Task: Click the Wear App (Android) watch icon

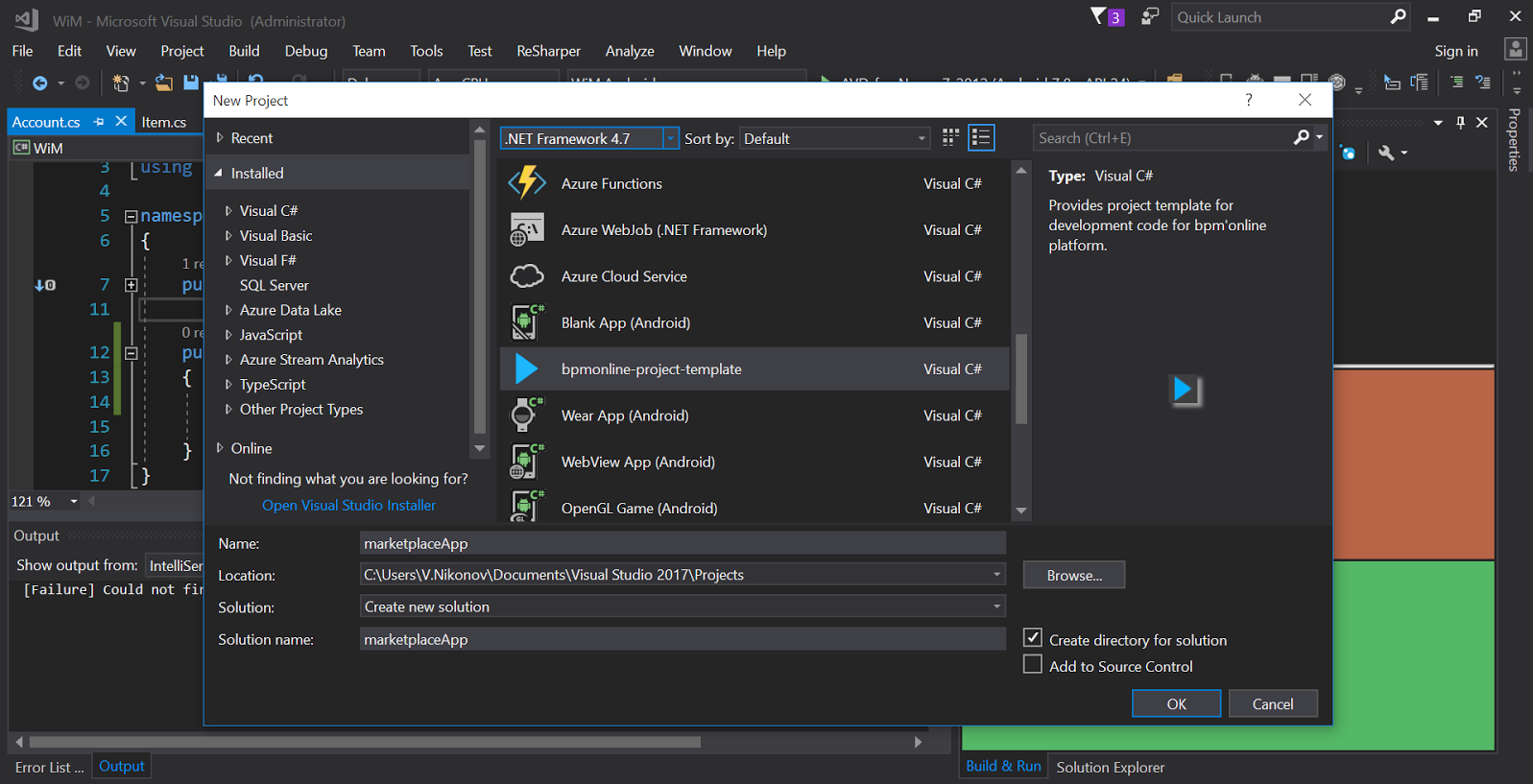Action: pos(527,416)
